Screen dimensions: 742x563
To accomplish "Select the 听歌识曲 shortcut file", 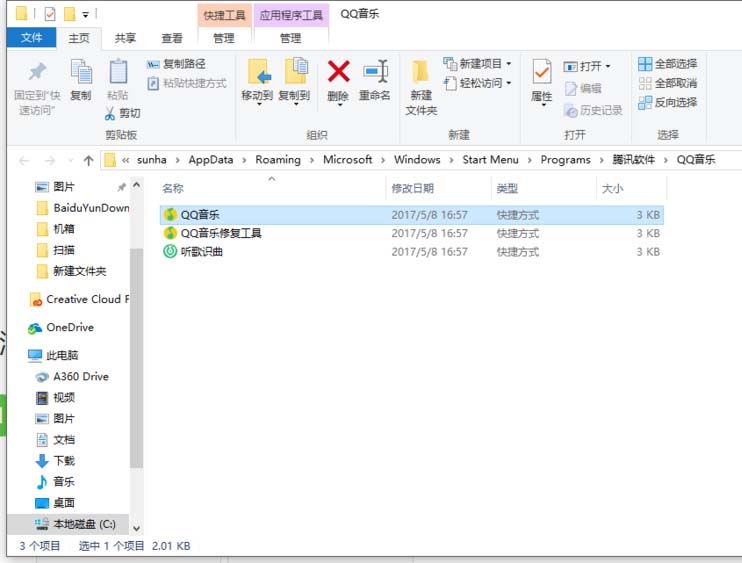I will [x=412, y=252].
